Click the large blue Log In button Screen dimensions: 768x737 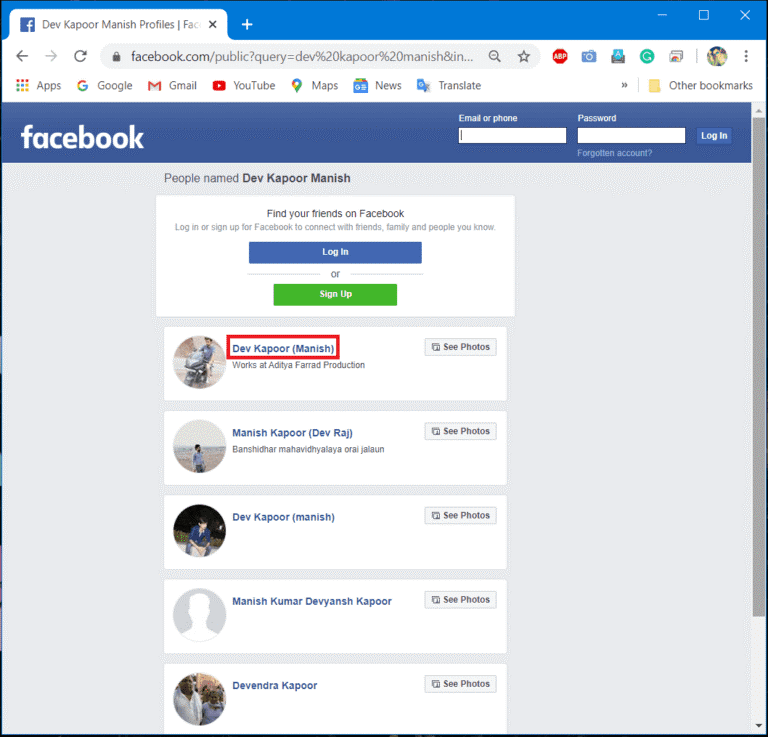pyautogui.click(x=335, y=252)
